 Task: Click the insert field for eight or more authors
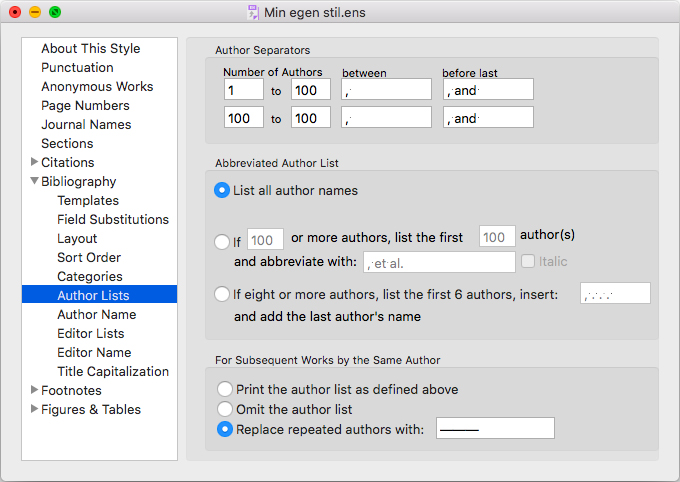pos(615,293)
